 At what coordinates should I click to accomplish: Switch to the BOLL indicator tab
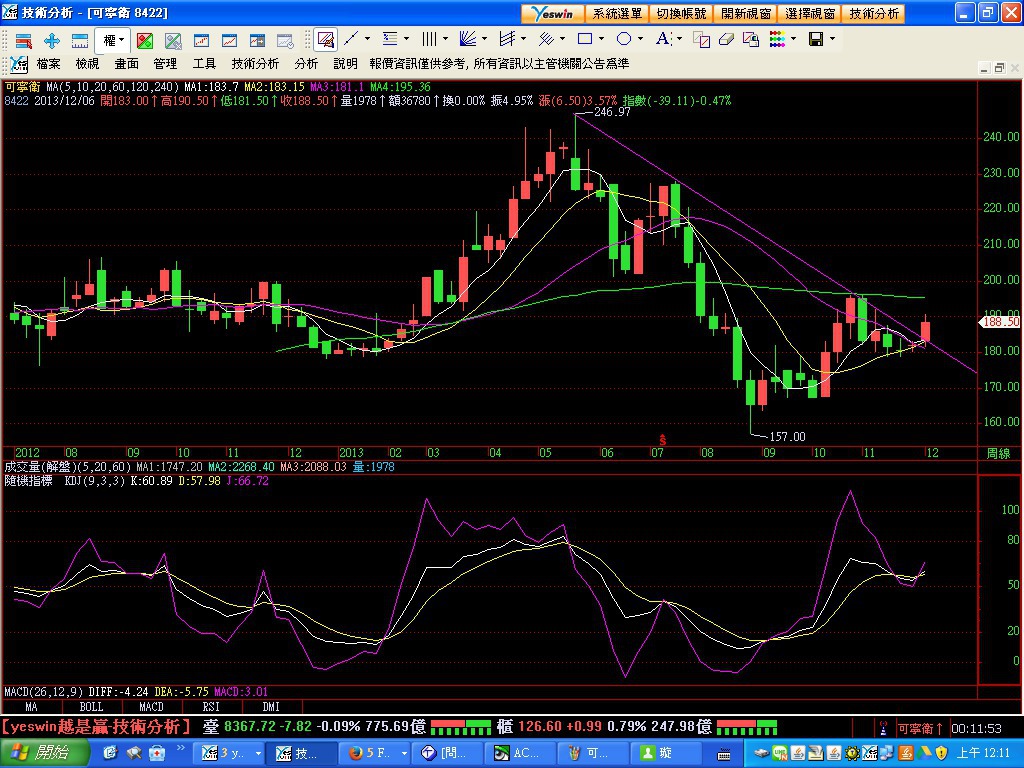click(91, 707)
